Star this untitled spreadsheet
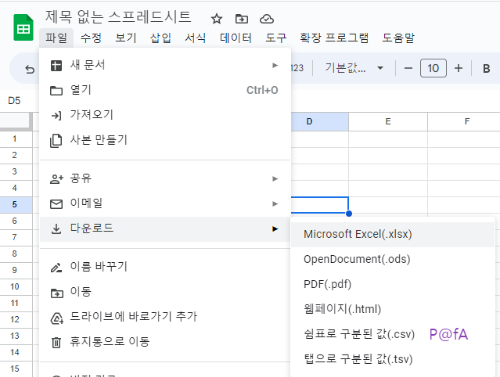Viewport: 500px width, 377px height. coord(217,19)
